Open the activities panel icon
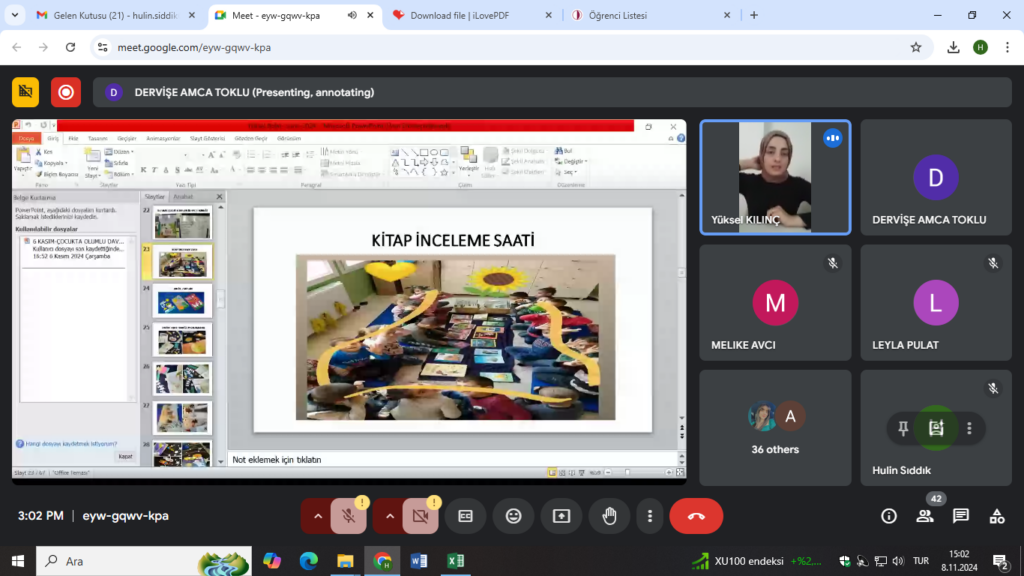1024x576 pixels. click(996, 516)
